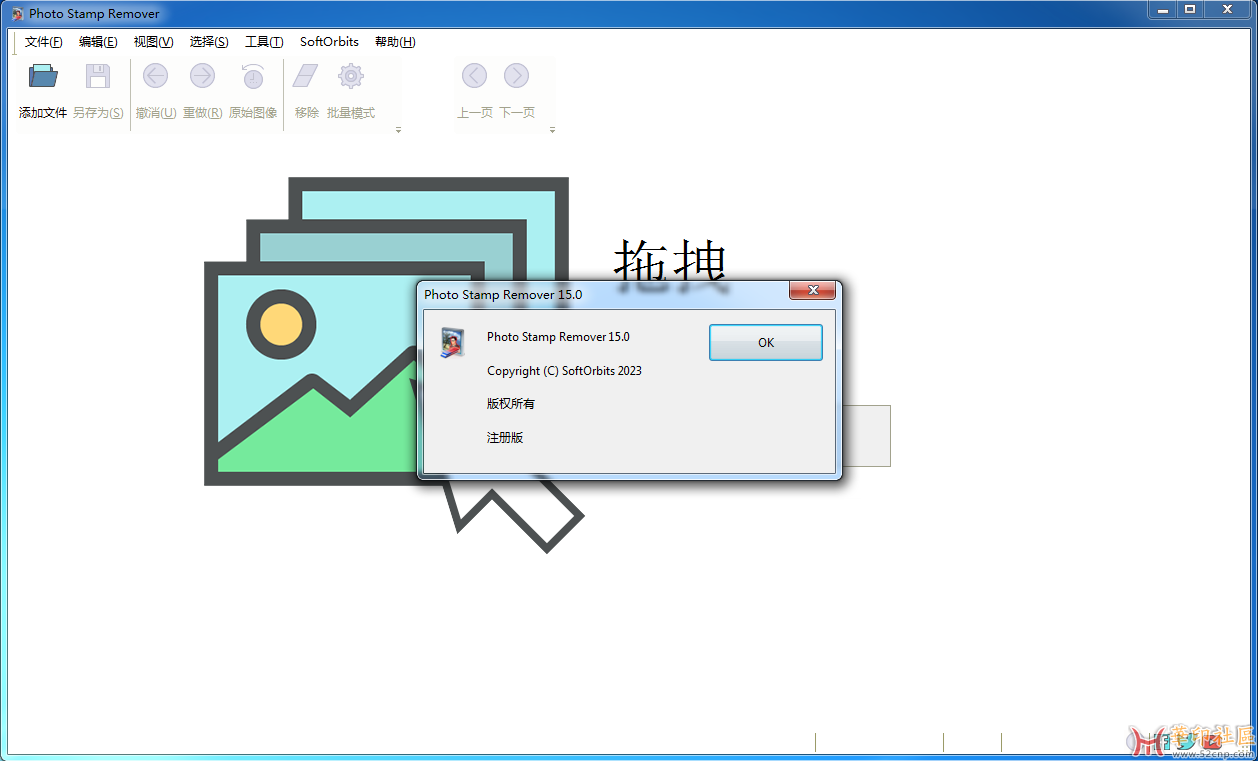Close the Photo Stamp Remover 15.0 dialog

tap(812, 291)
